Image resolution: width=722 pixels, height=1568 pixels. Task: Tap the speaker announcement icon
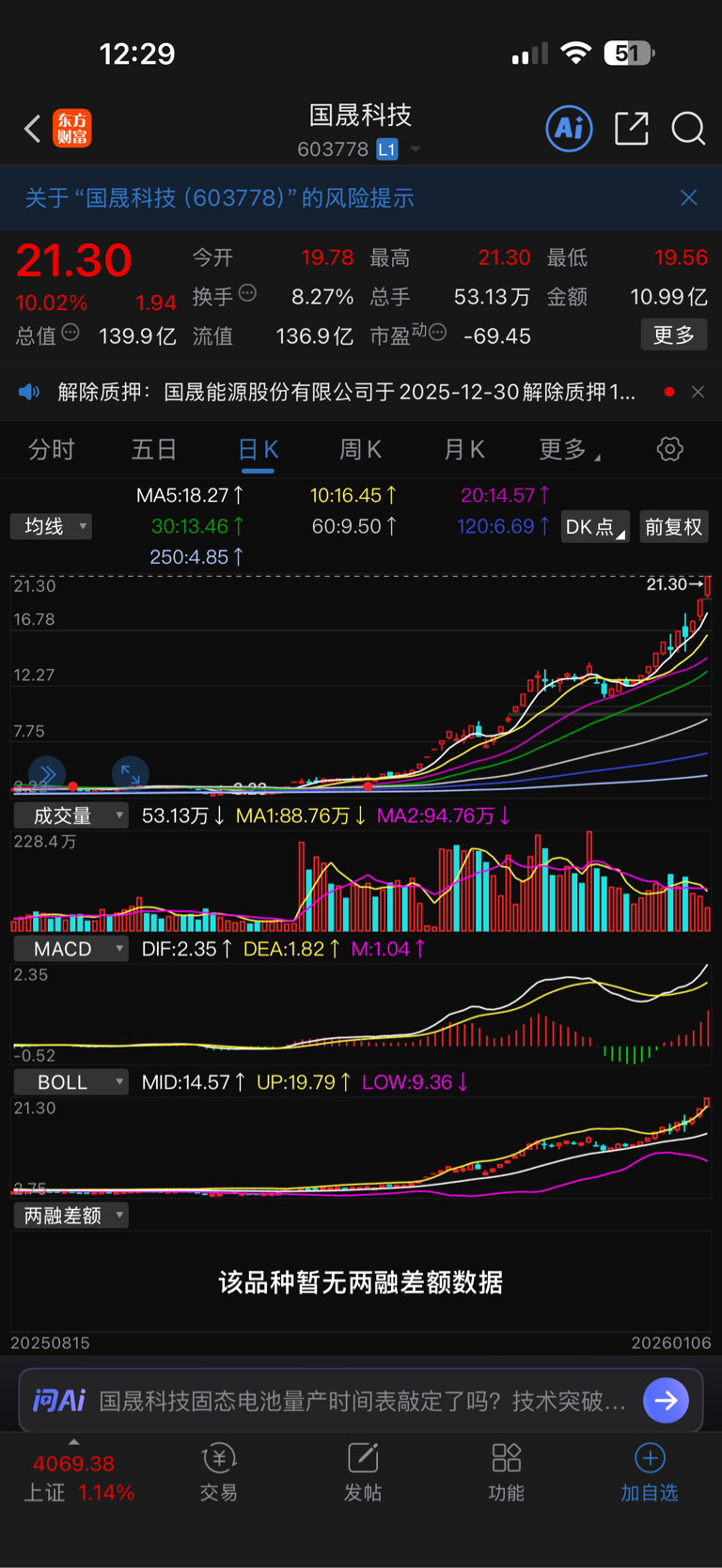coord(29,392)
